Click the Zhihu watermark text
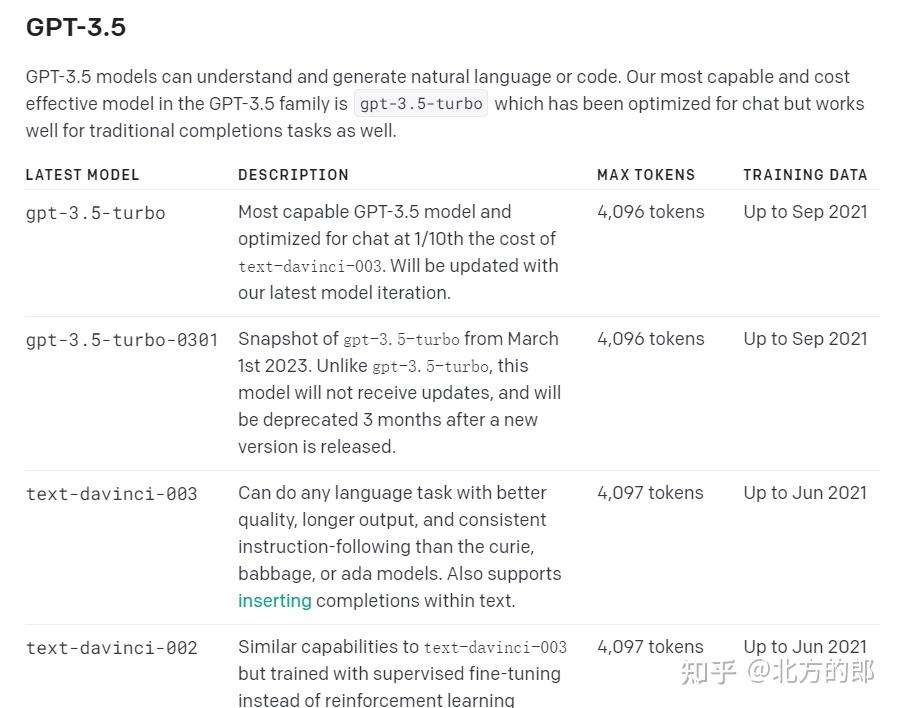This screenshot has width=898, height=708. coord(777,671)
